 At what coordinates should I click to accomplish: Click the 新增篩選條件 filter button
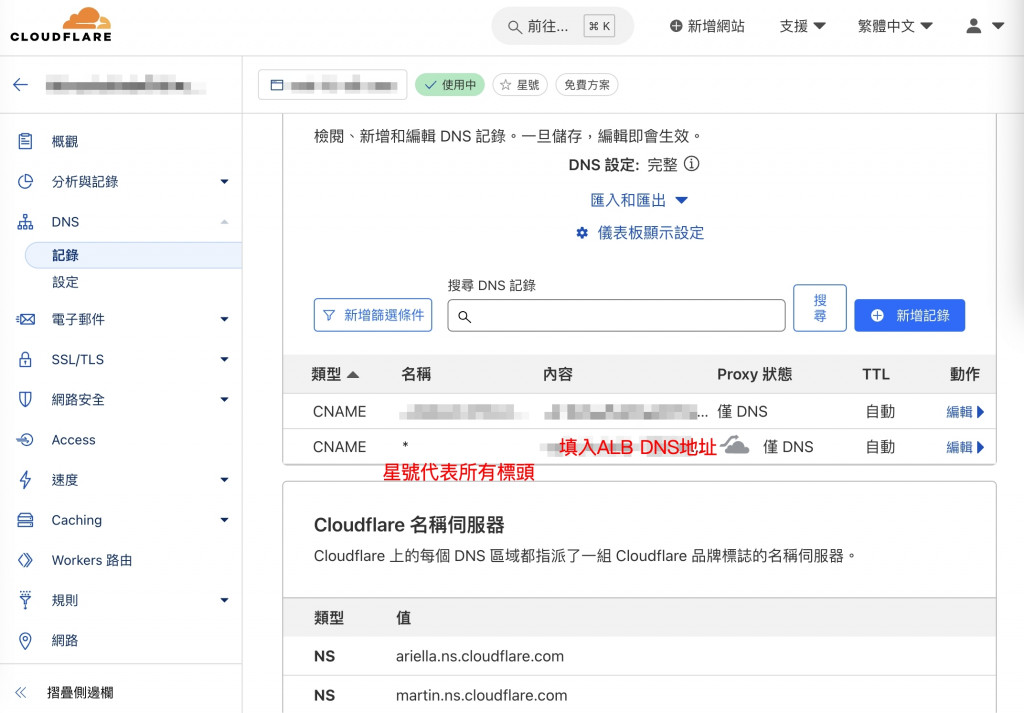pyautogui.click(x=373, y=315)
